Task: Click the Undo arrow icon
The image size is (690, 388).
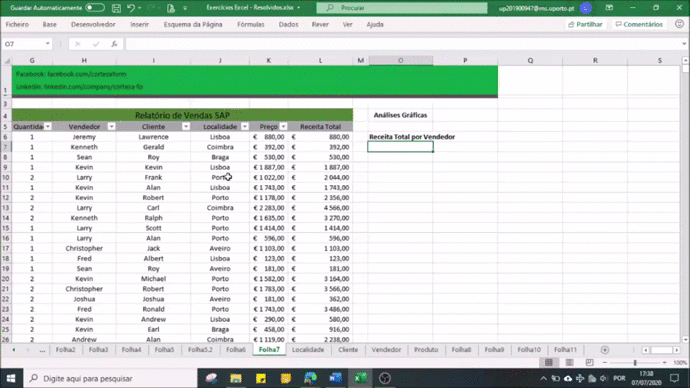Action: (x=131, y=8)
